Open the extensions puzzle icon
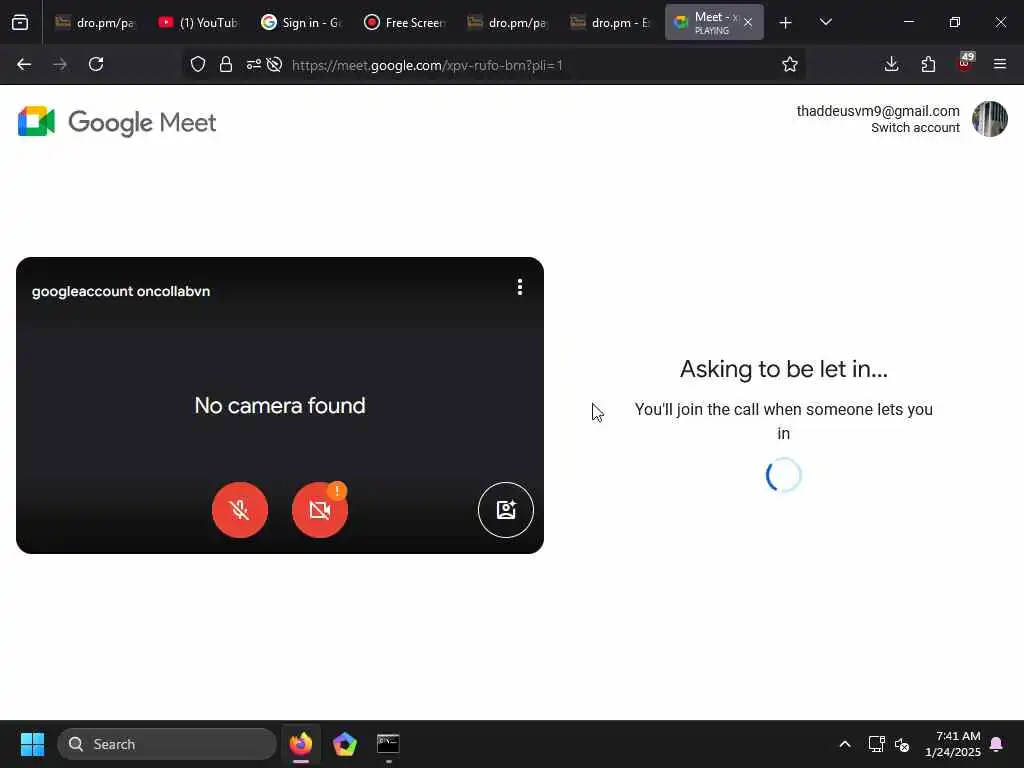The image size is (1024, 768). tap(928, 65)
